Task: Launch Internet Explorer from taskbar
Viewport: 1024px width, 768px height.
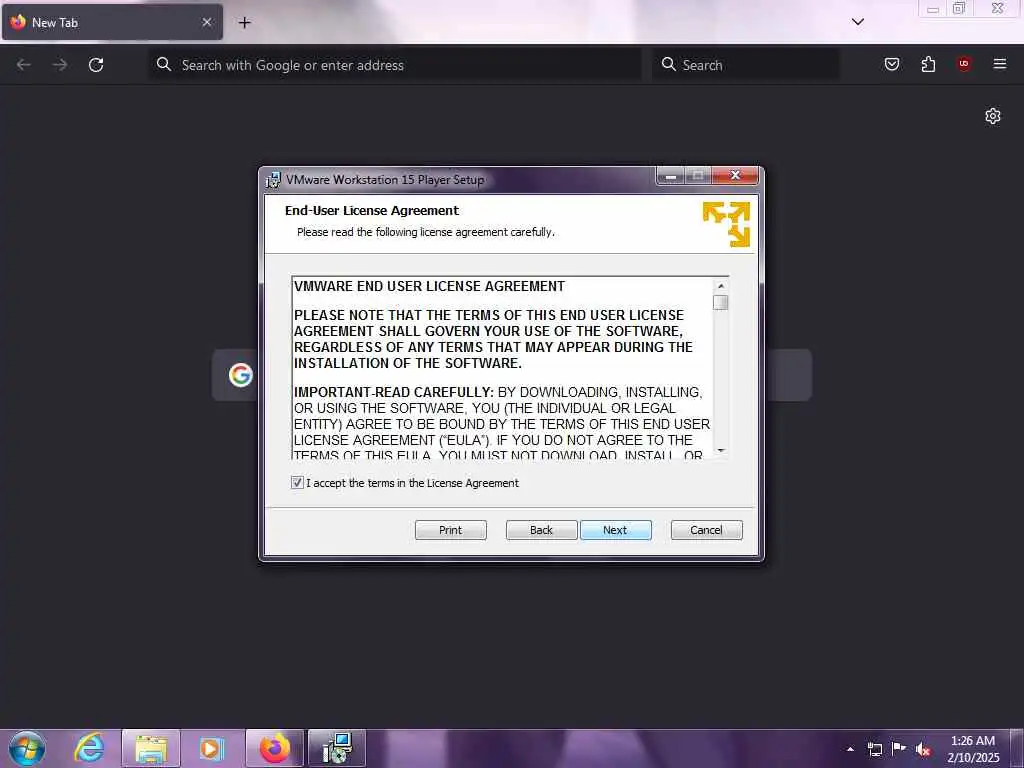Action: pyautogui.click(x=89, y=748)
